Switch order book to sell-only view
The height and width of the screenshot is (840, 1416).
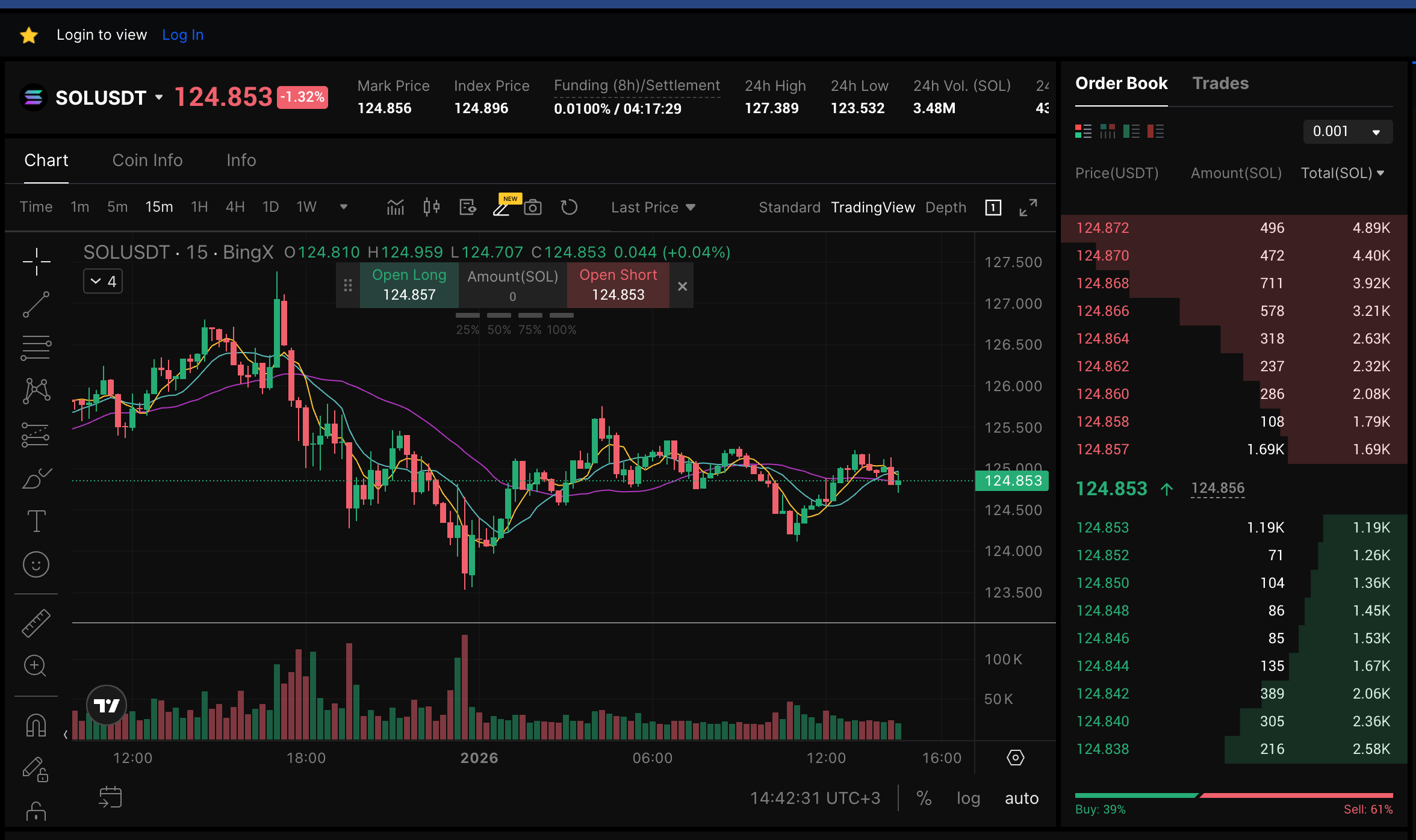[x=1156, y=131]
